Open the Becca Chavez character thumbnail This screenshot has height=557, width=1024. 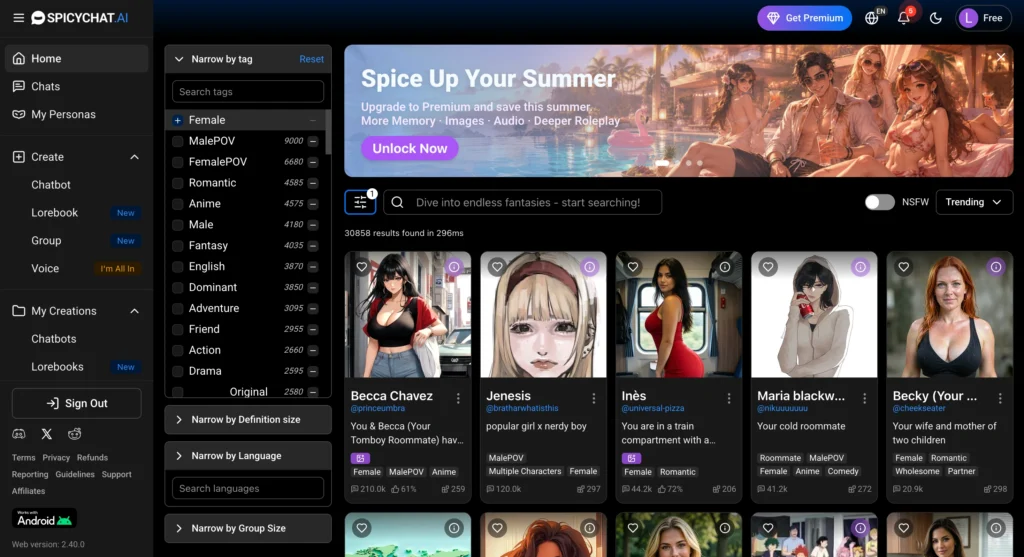point(408,315)
